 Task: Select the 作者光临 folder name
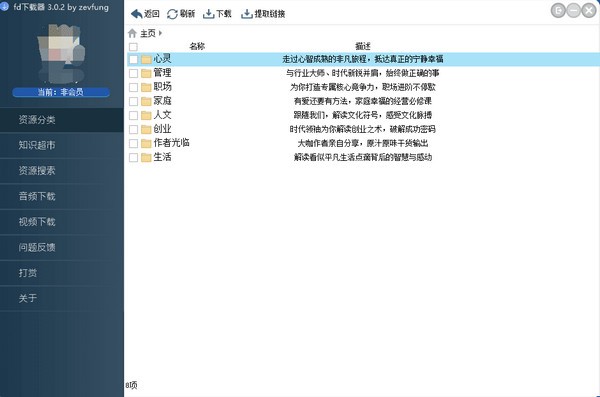(x=171, y=143)
